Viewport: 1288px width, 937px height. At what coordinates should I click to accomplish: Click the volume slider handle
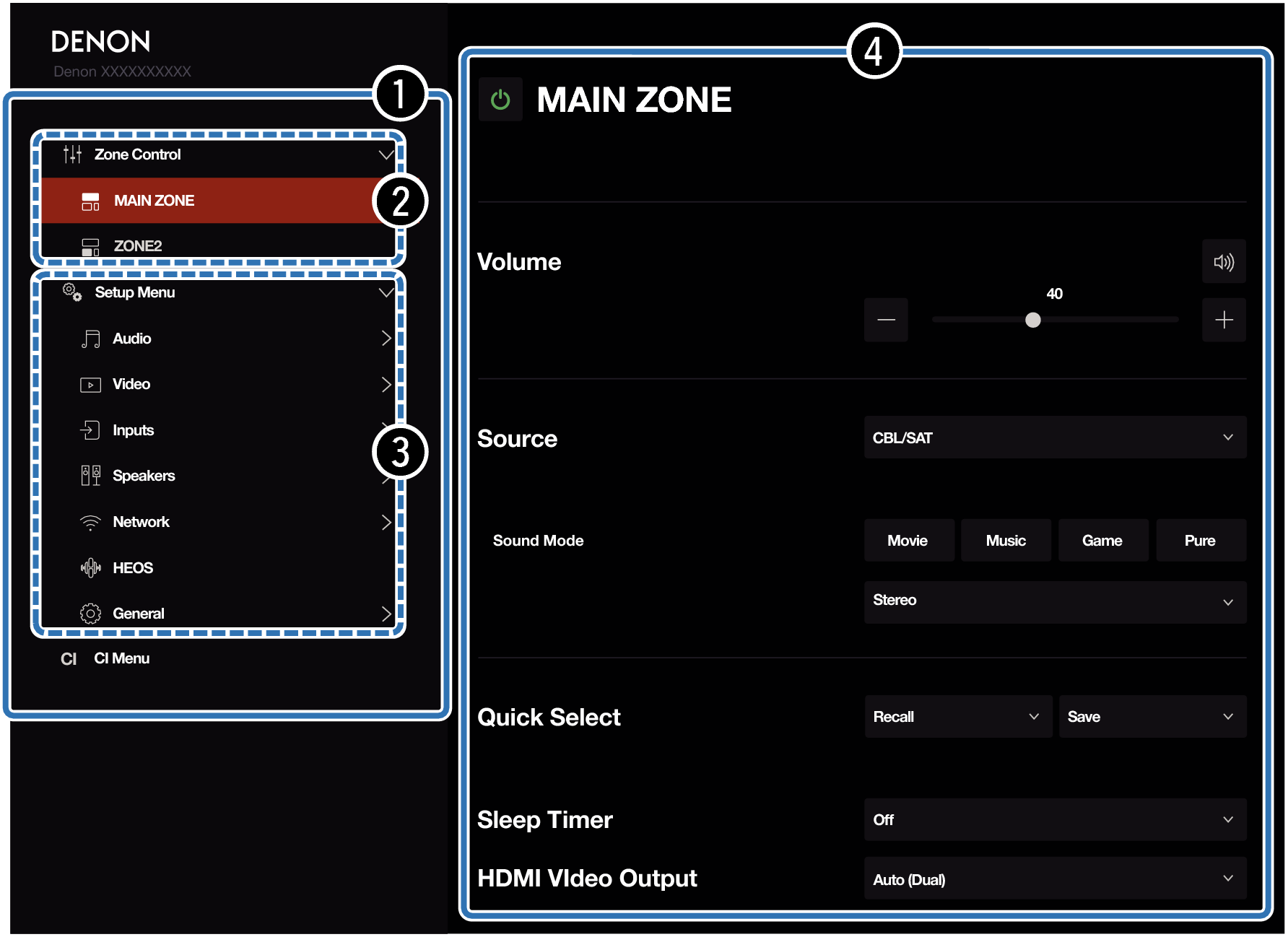tap(1033, 320)
